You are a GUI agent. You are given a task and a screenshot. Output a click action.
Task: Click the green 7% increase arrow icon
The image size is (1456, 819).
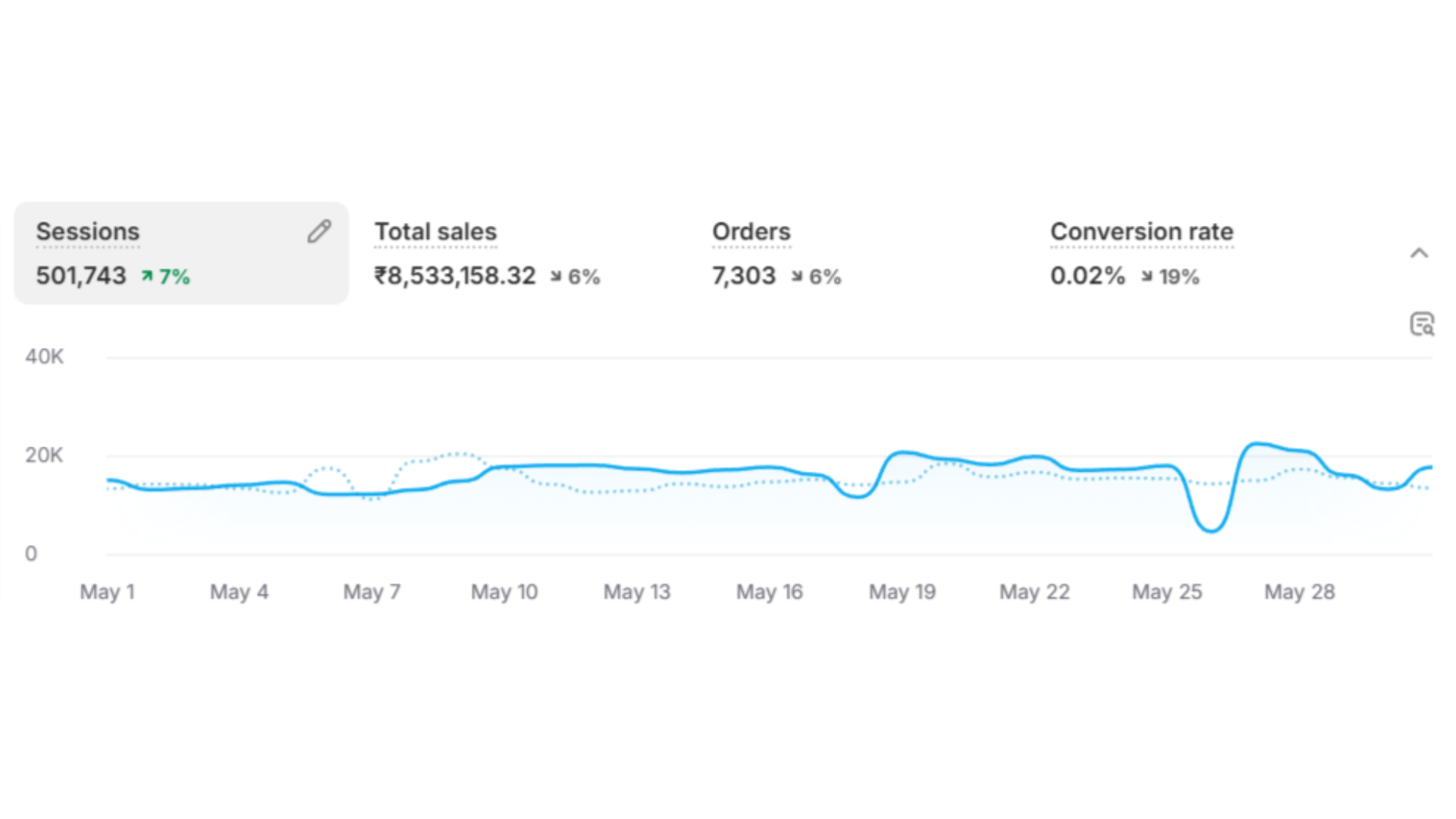(x=147, y=276)
